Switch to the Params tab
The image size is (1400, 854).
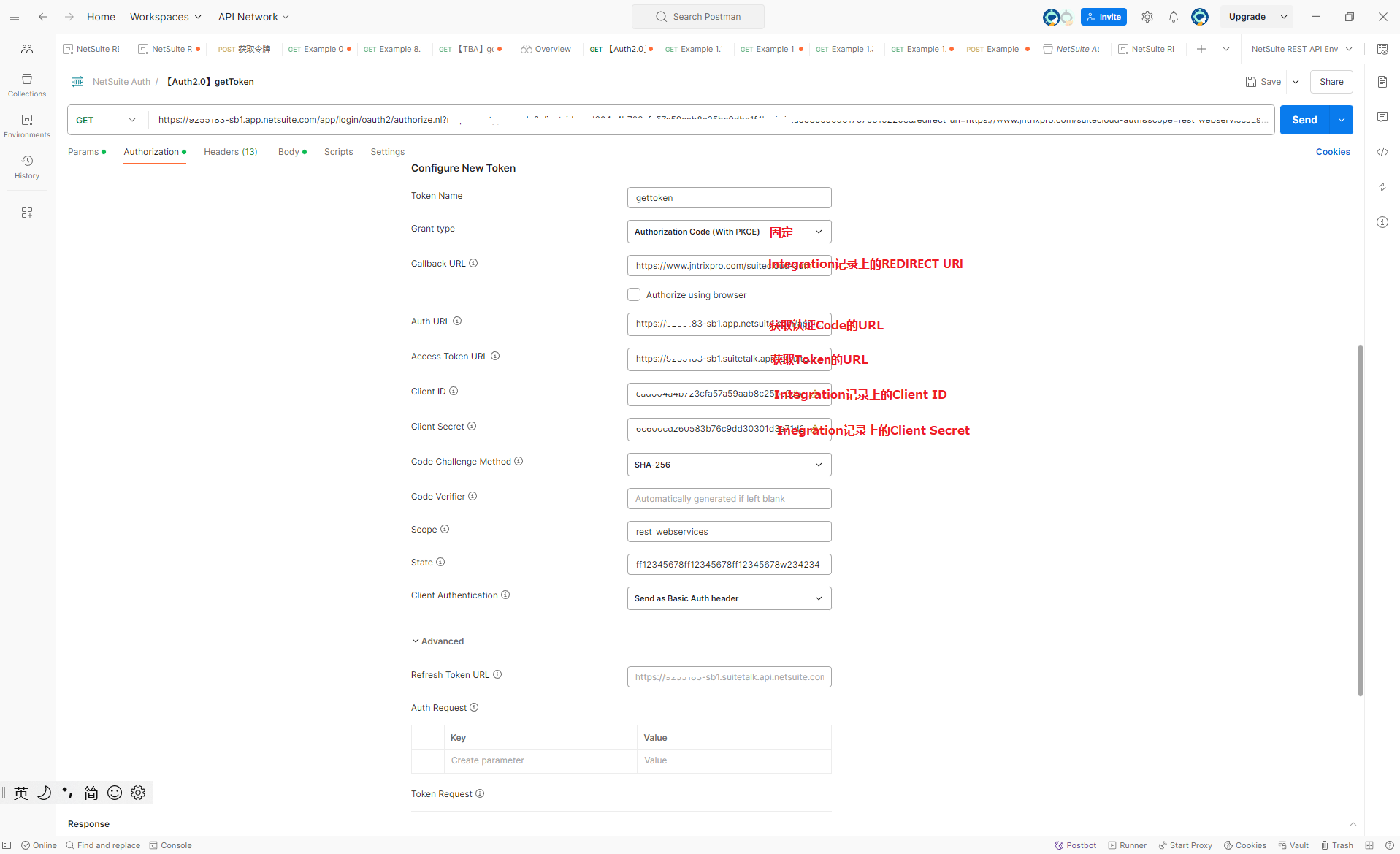click(x=86, y=152)
